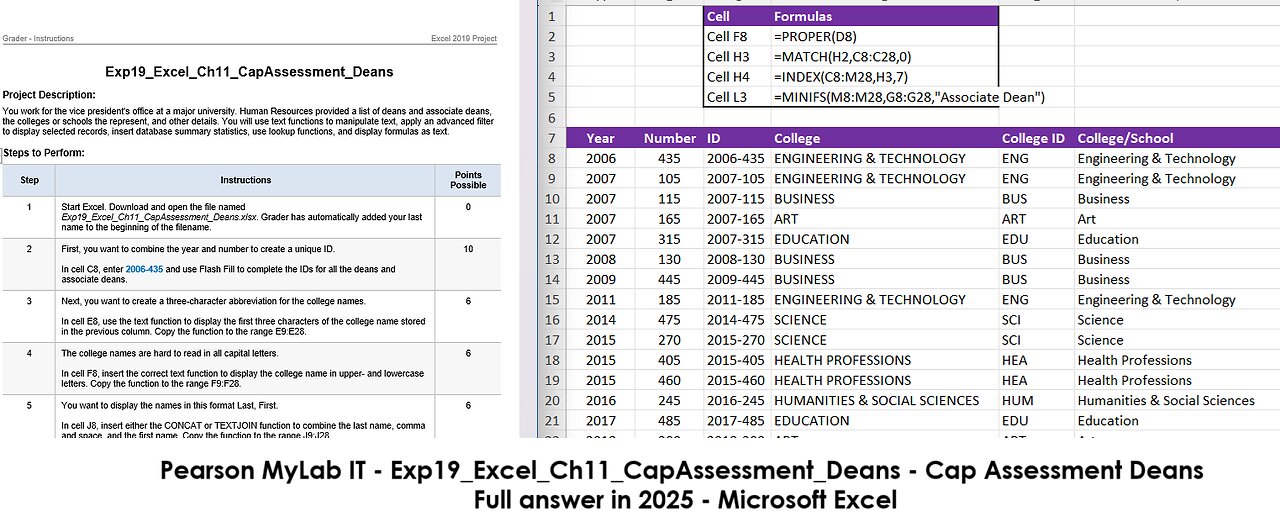Select the Number cell containing 435
Viewport: 1280px width, 522px height.
[x=669, y=158]
